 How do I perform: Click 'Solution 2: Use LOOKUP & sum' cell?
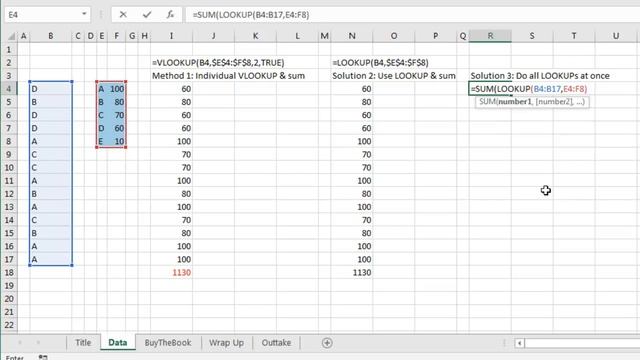point(393,76)
